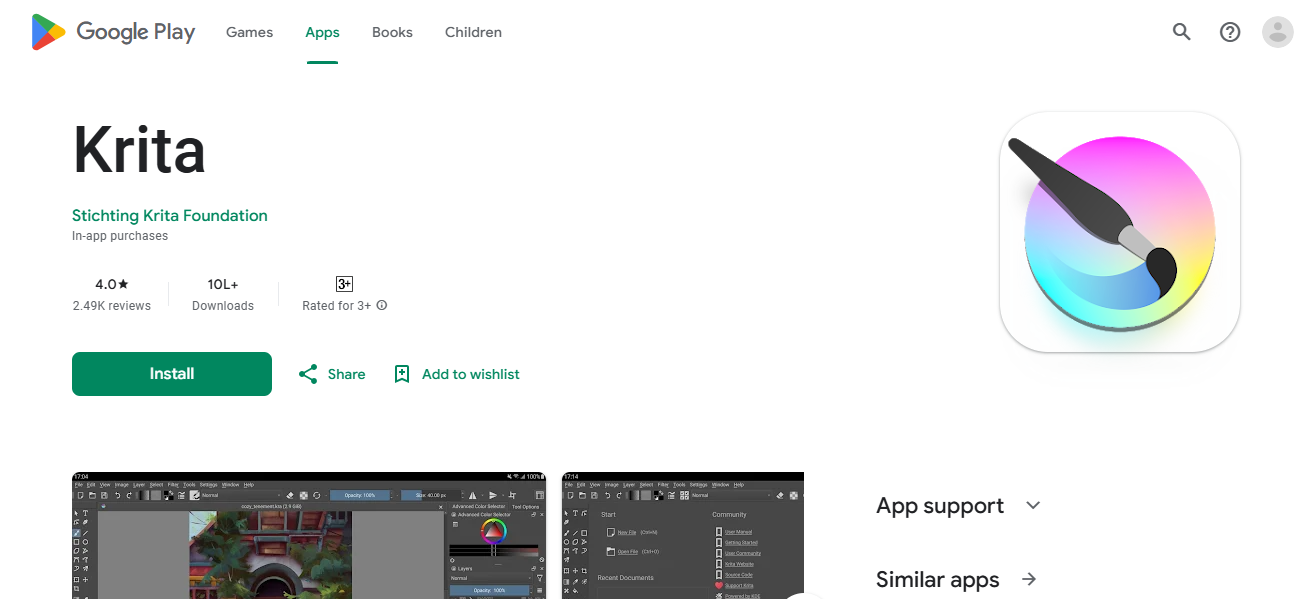Image resolution: width=1312 pixels, height=599 pixels.
Task: Click the Install button
Action: 172,374
